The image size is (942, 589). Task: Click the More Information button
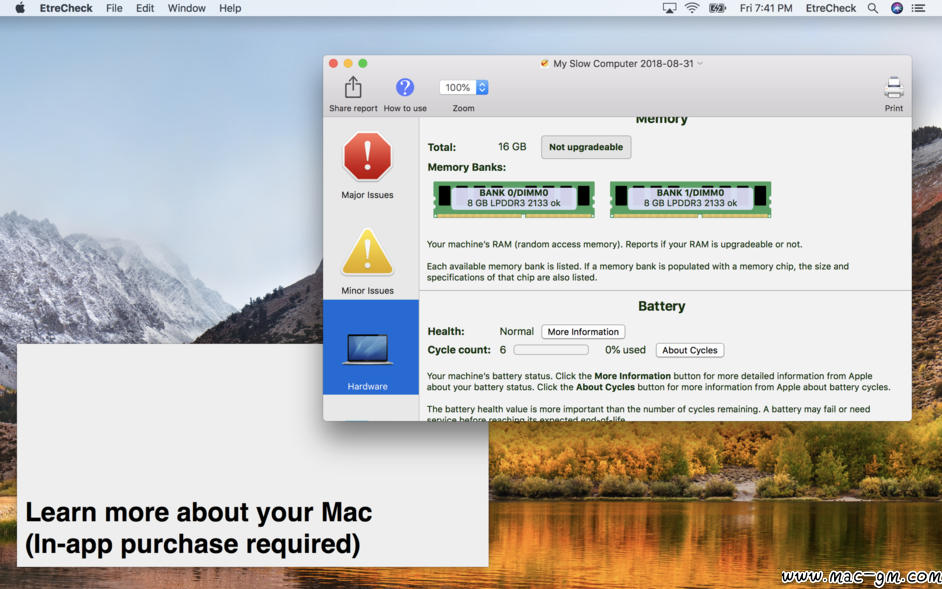pos(583,332)
